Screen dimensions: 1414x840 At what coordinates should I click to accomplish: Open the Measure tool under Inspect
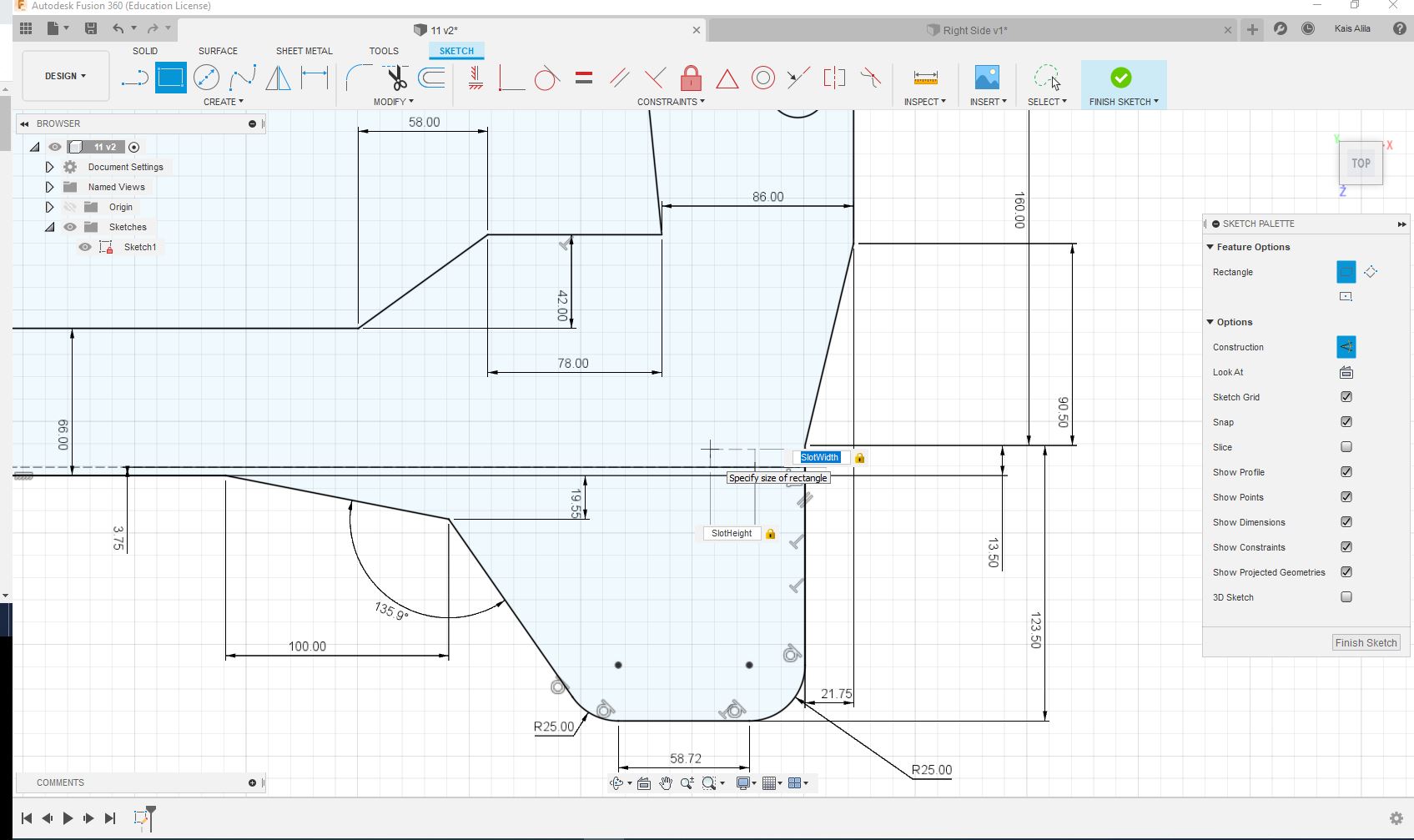tap(925, 78)
